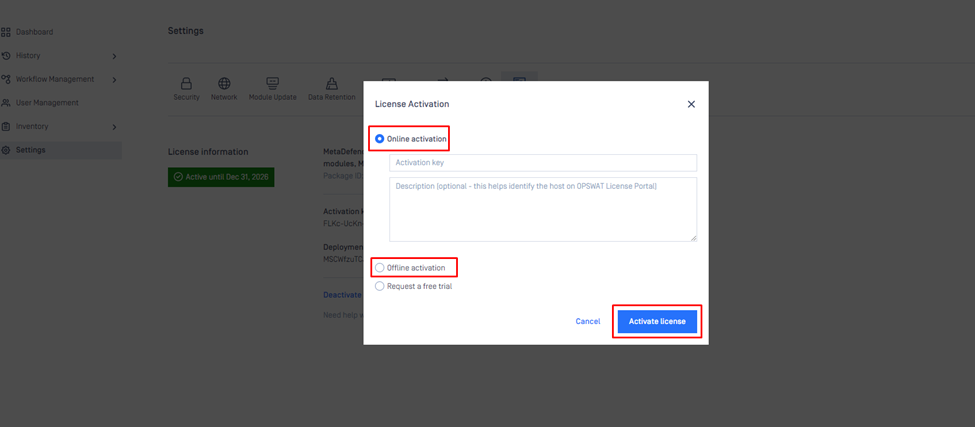The width and height of the screenshot is (975, 427).
Task: Click the Security padlock icon
Action: tap(186, 83)
